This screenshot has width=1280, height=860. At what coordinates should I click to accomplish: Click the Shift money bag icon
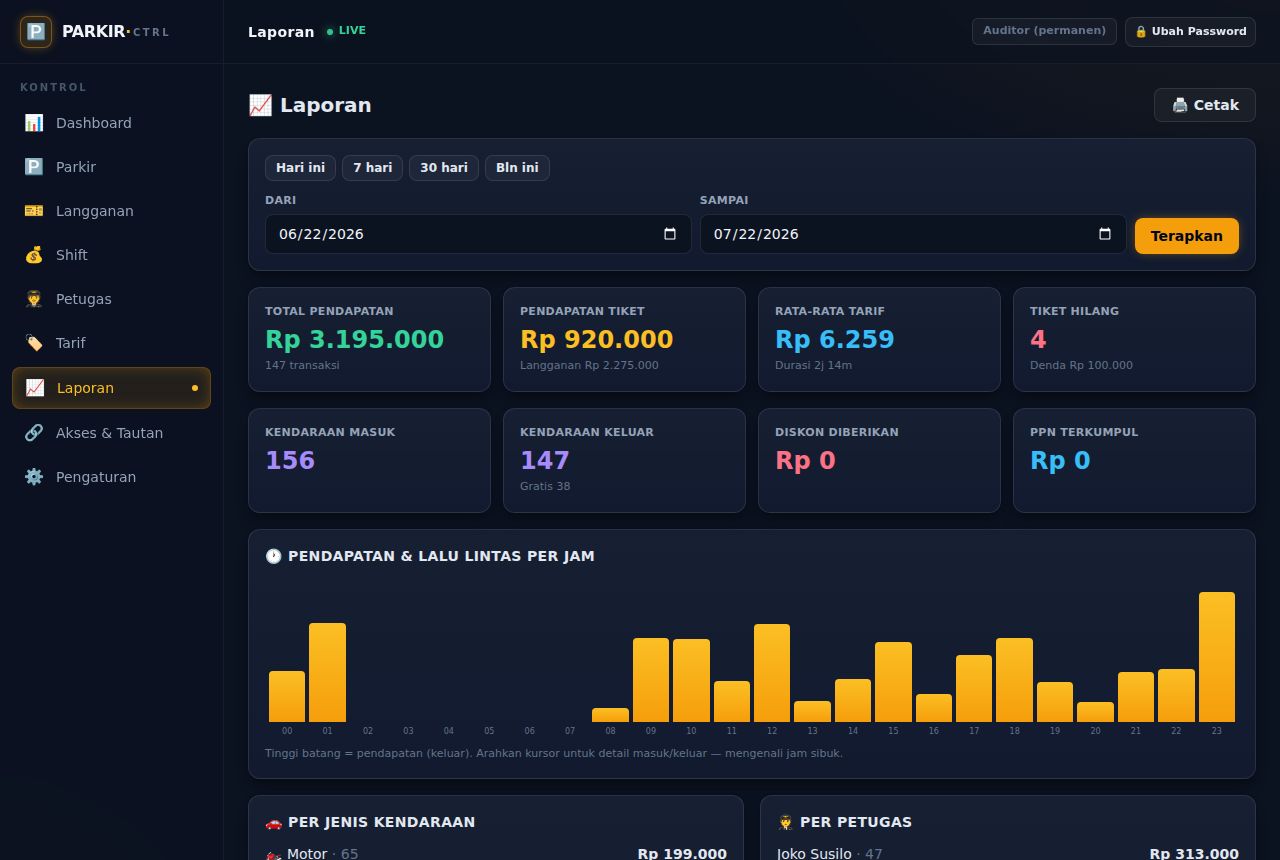34,255
